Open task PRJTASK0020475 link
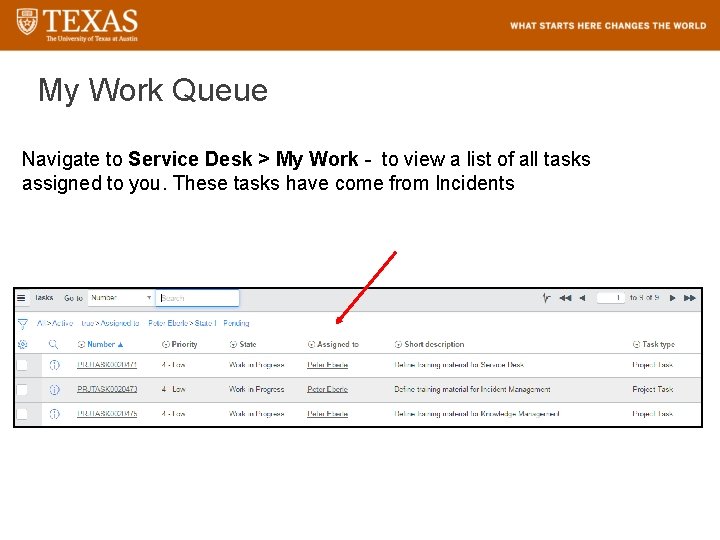This screenshot has height=540, width=720. (107, 413)
